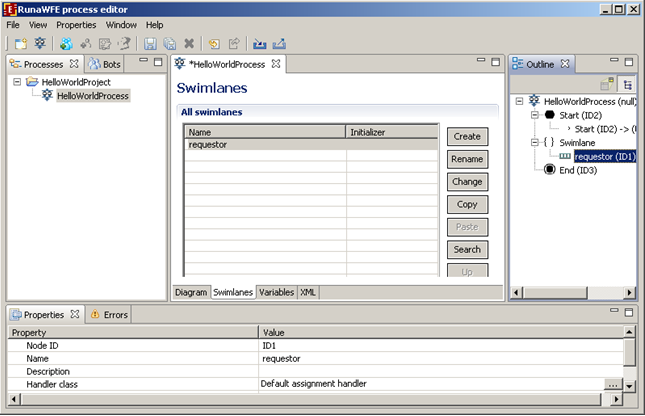
Task: Click the ellipsis button for Handler class
Action: pos(613,384)
